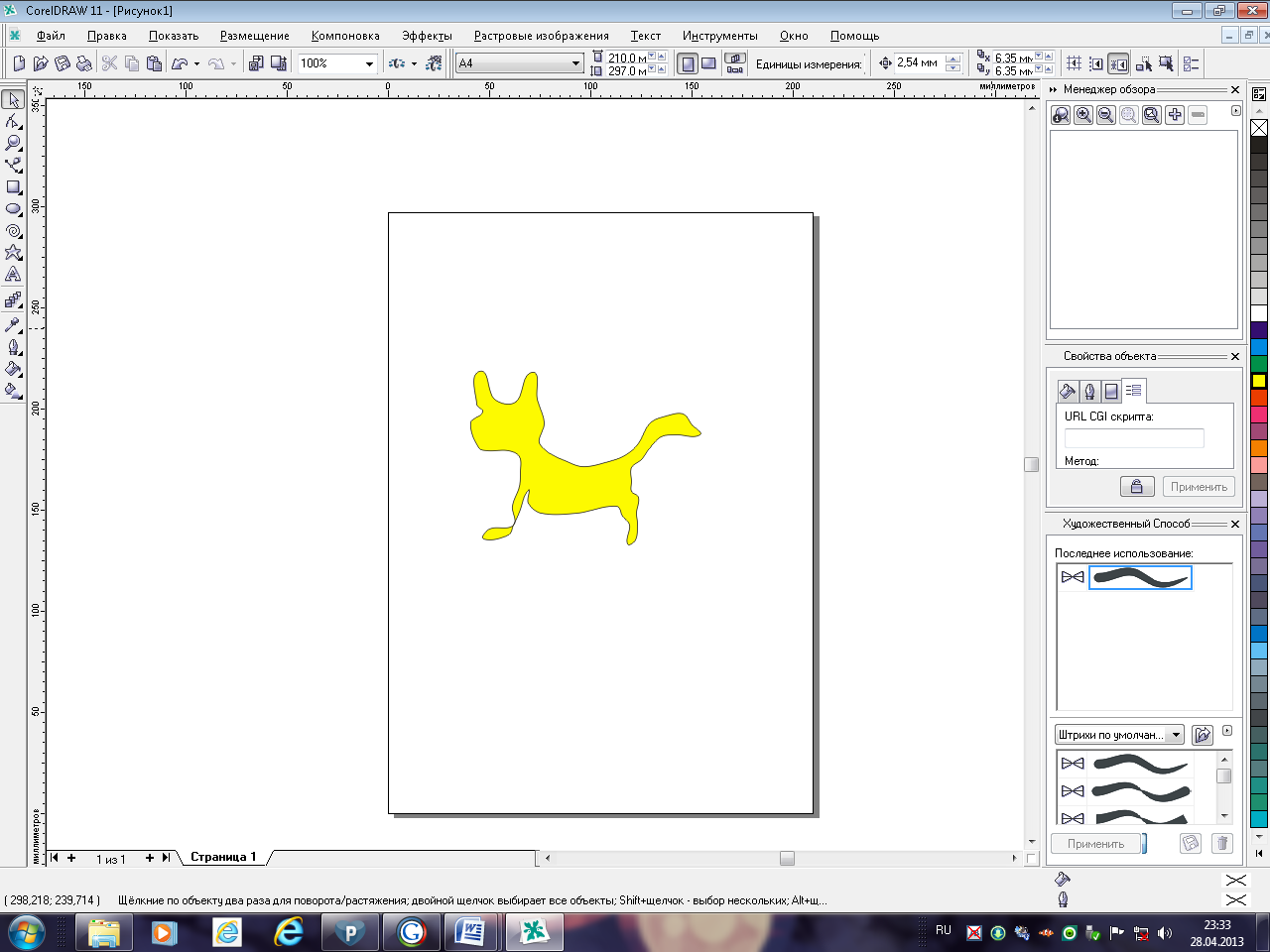Screen dimensions: 1270x952
Task: Open Windows Start button
Action: point(27,932)
